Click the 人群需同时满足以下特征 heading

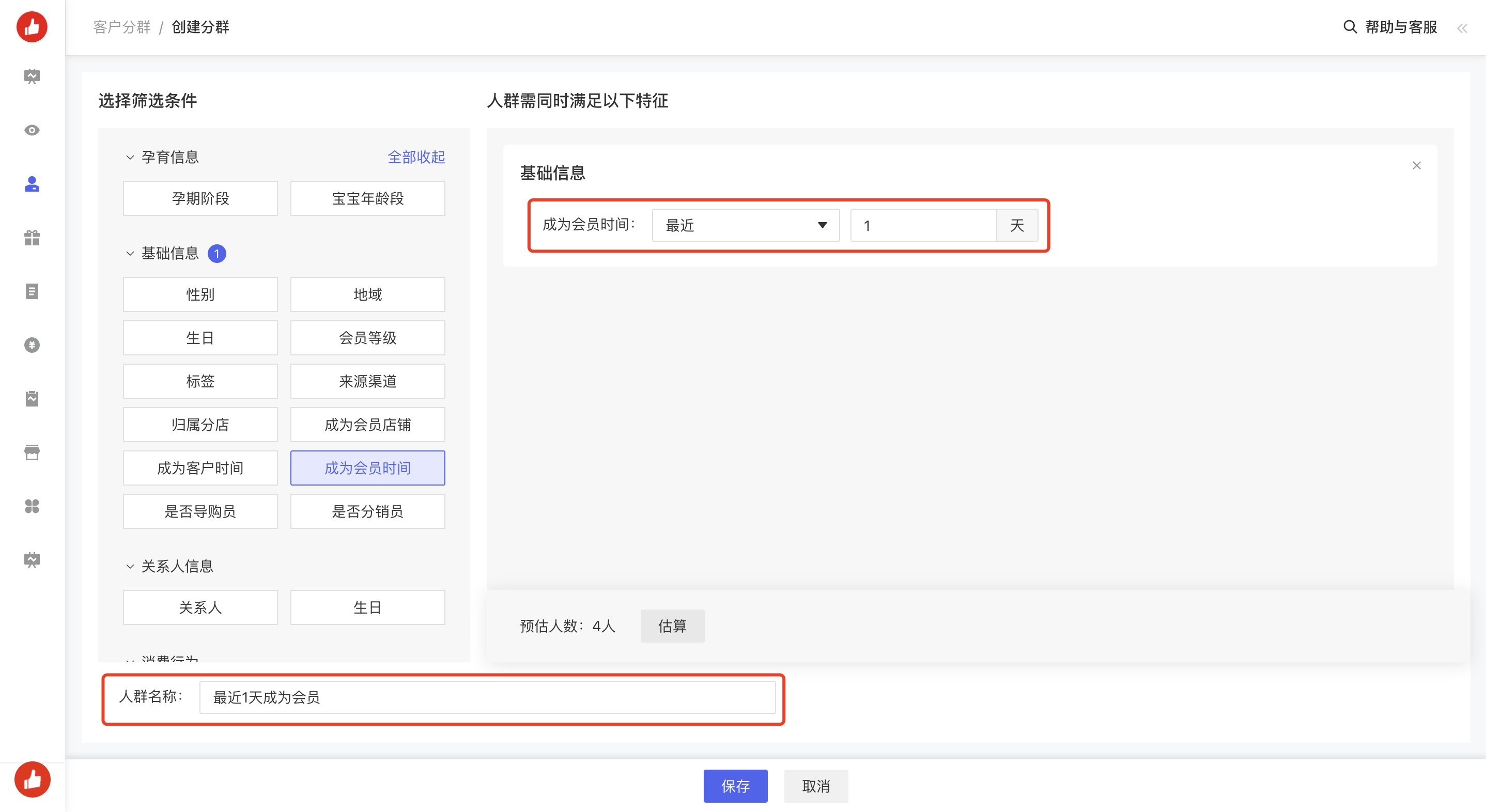(578, 100)
